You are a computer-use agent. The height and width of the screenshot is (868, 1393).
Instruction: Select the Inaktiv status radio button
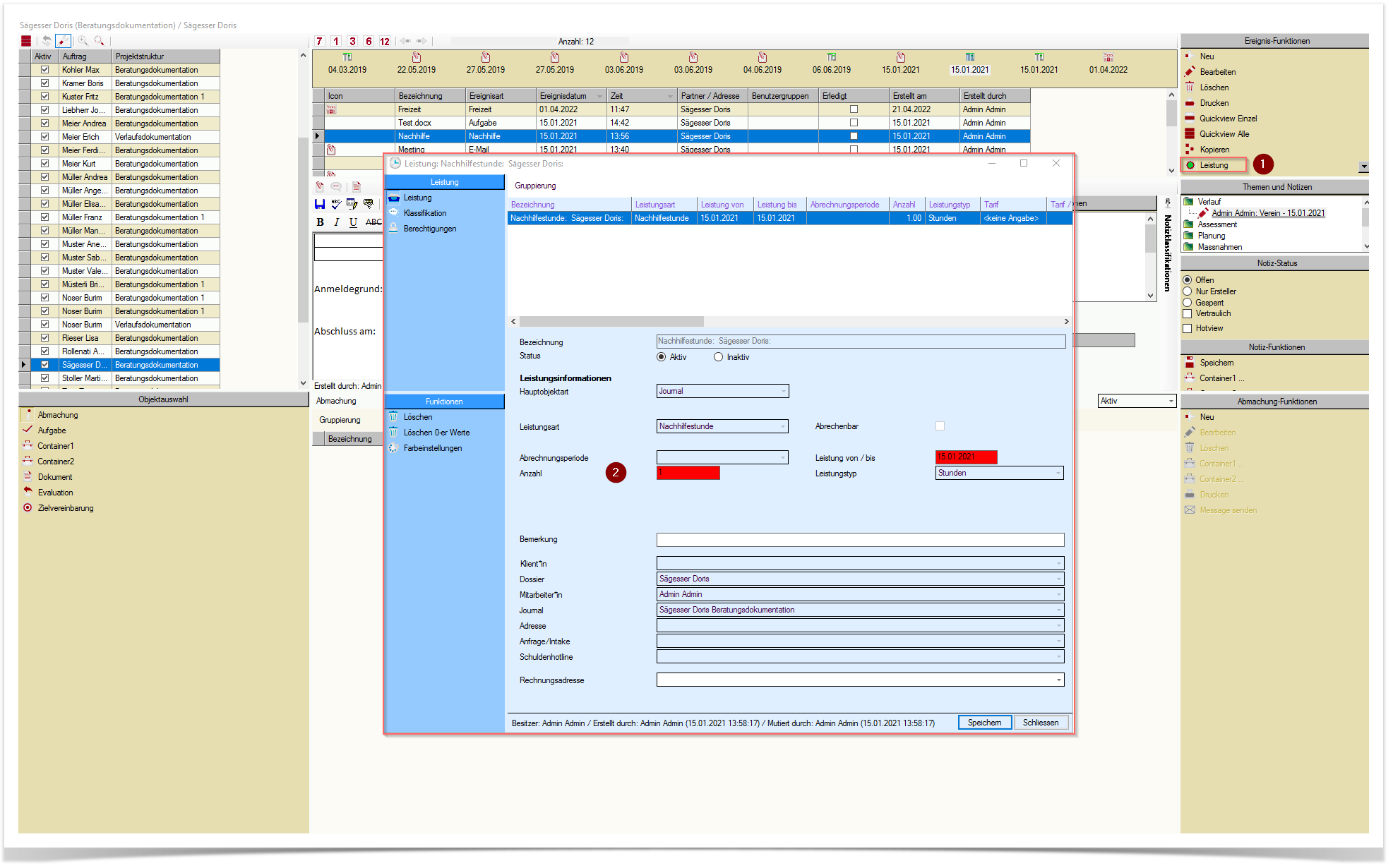(718, 357)
